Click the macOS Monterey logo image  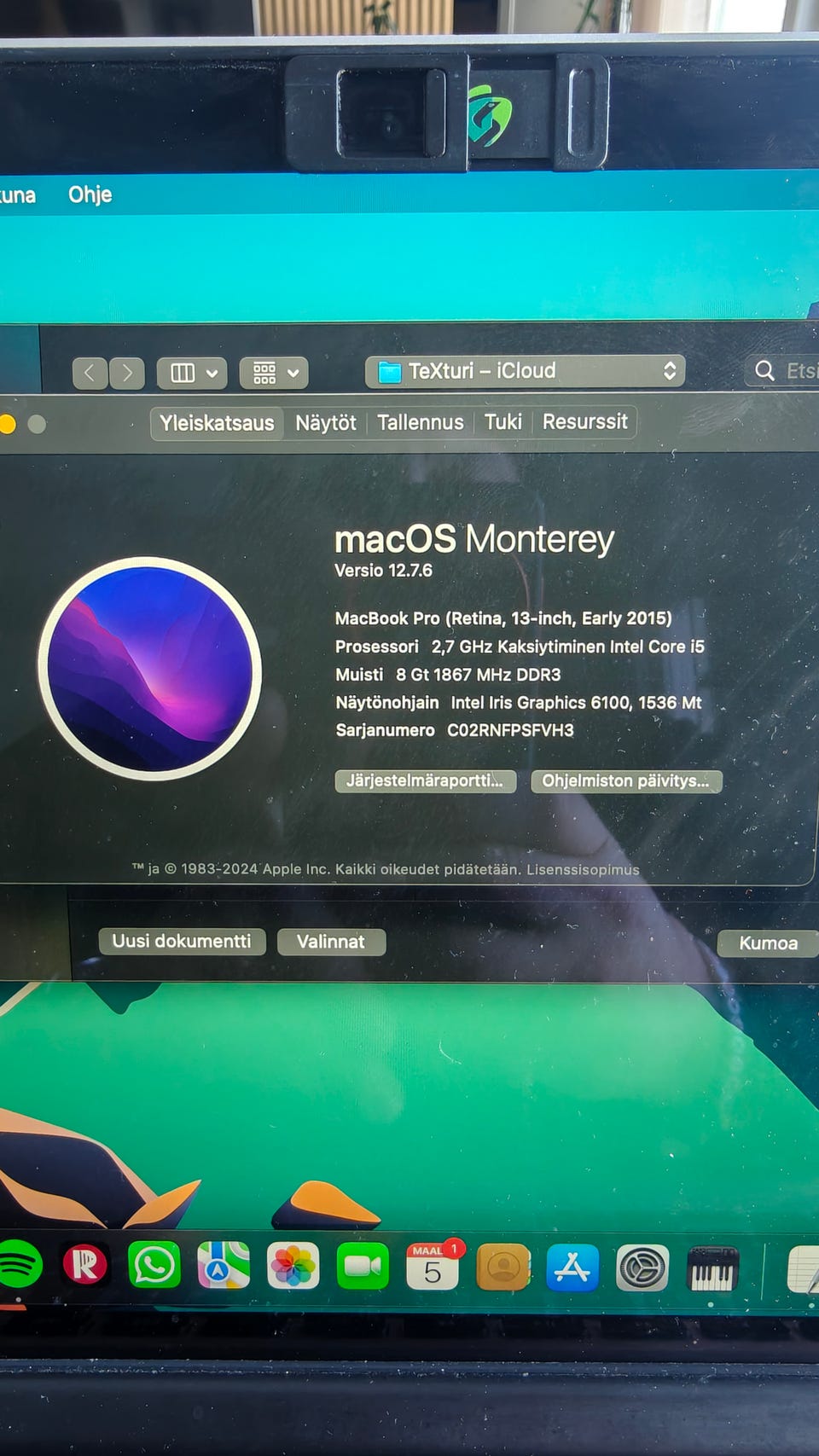[x=150, y=669]
